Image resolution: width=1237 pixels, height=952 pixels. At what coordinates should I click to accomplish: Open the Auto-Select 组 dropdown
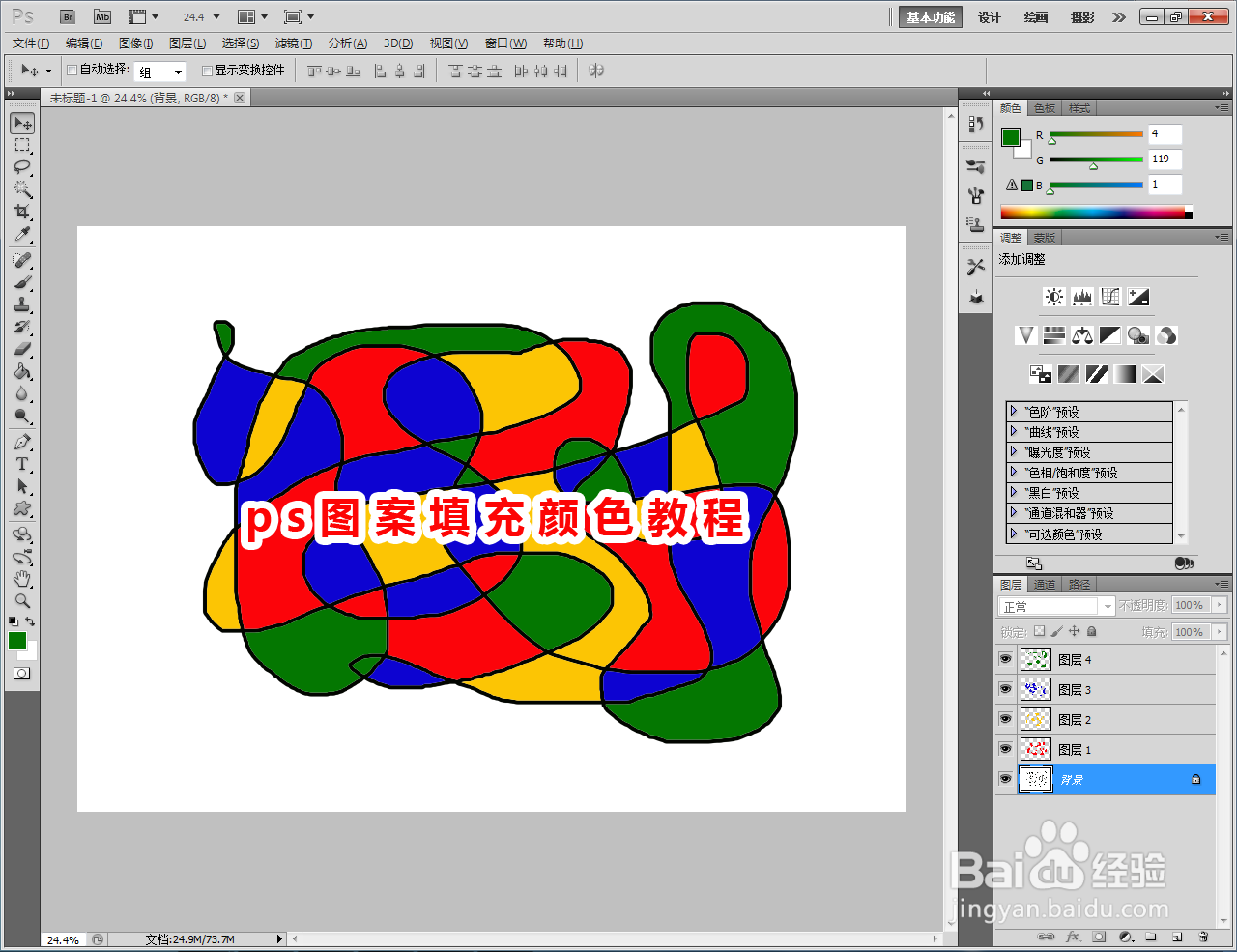click(160, 72)
